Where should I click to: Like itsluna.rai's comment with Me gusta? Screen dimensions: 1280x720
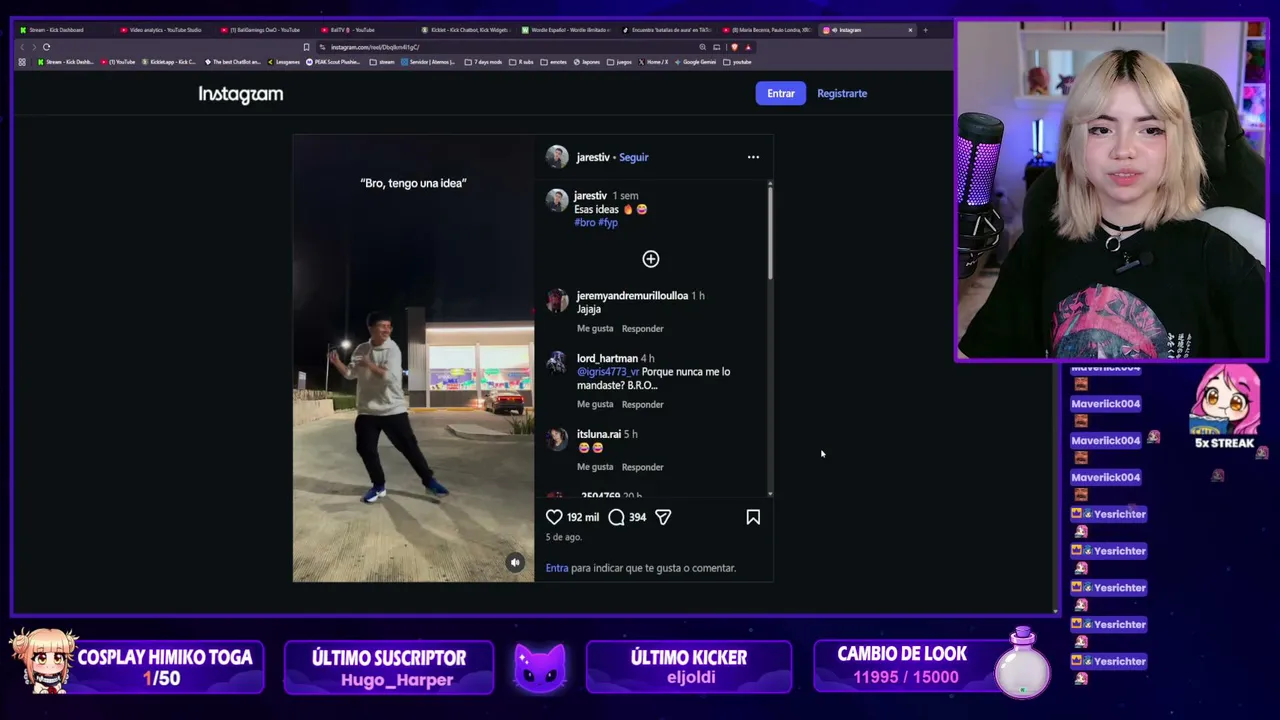tap(595, 467)
